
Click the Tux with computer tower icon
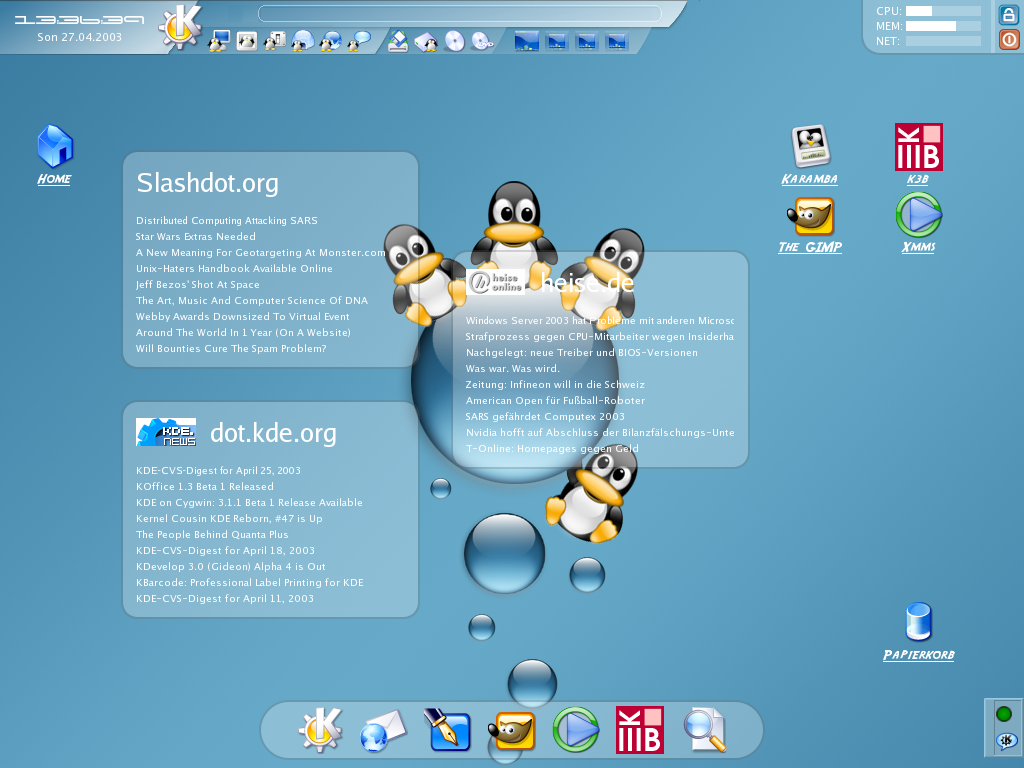275,41
